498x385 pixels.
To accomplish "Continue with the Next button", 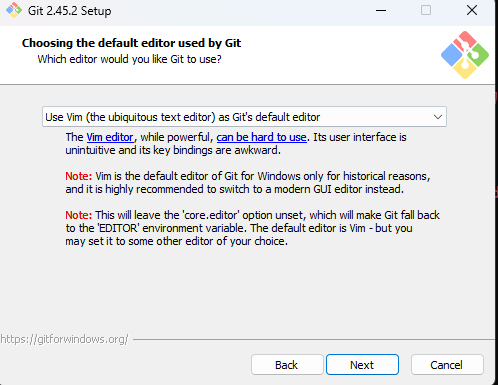I will [x=362, y=365].
